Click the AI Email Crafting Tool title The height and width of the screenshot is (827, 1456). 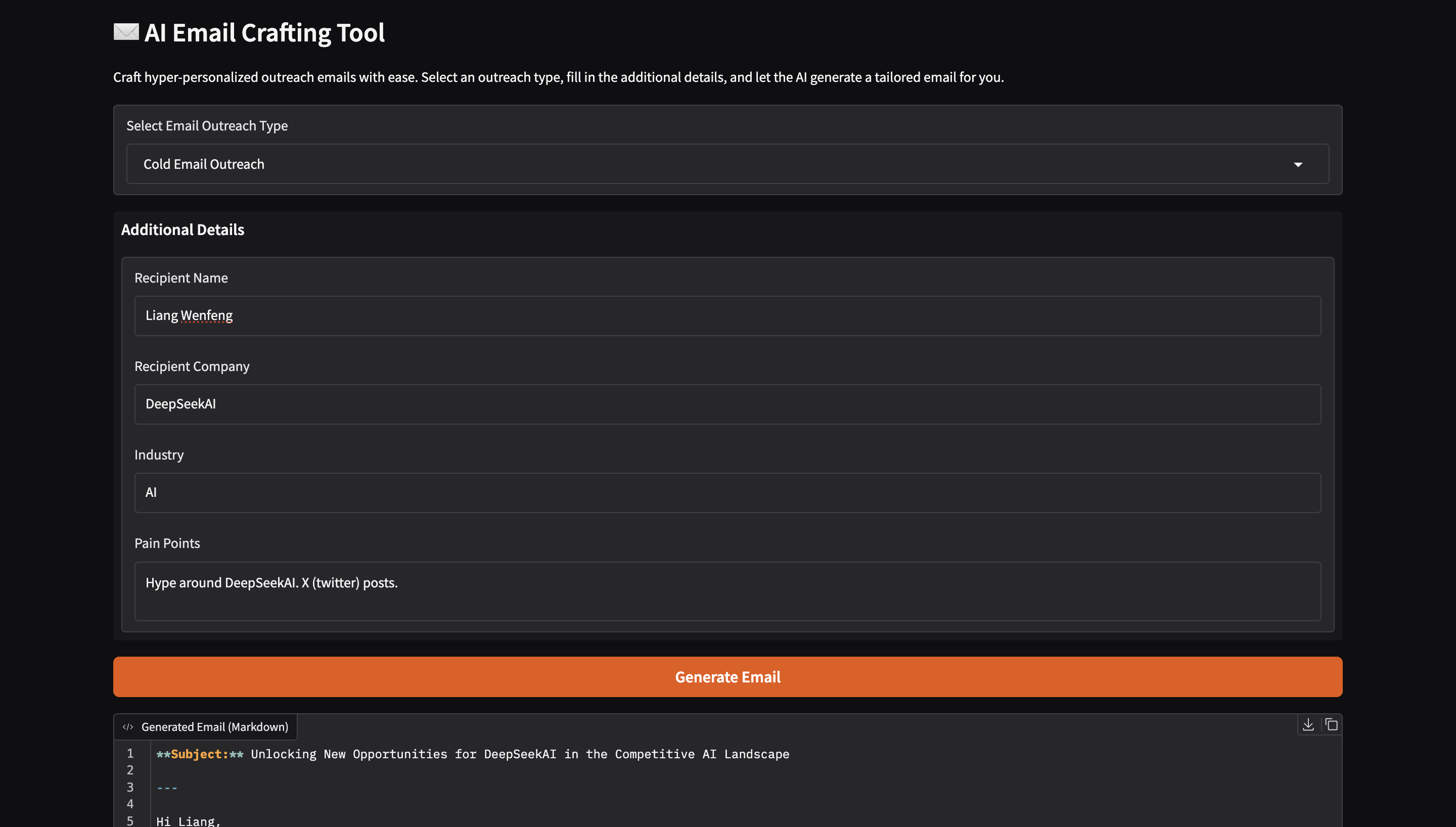point(264,33)
